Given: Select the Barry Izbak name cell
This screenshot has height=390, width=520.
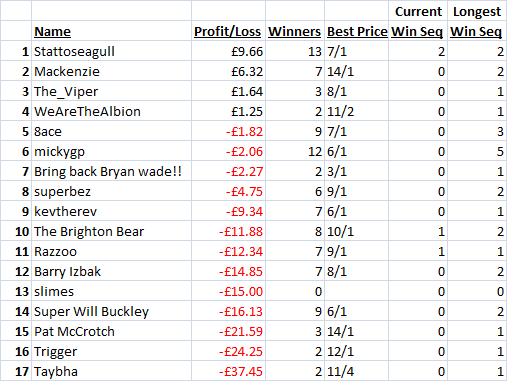Looking at the screenshot, I should (x=111, y=271).
